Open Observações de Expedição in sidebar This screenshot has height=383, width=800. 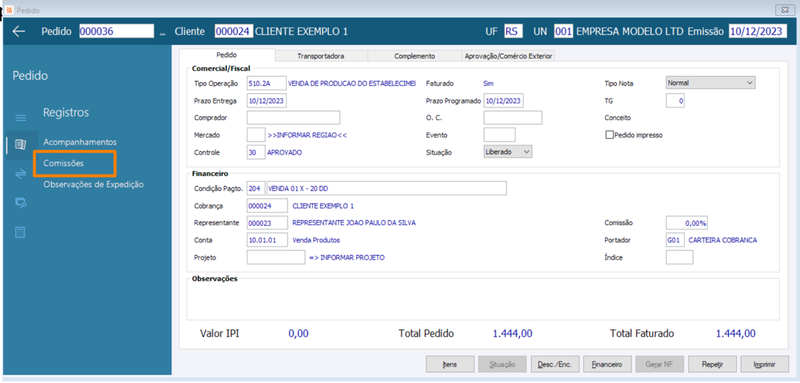tap(93, 185)
